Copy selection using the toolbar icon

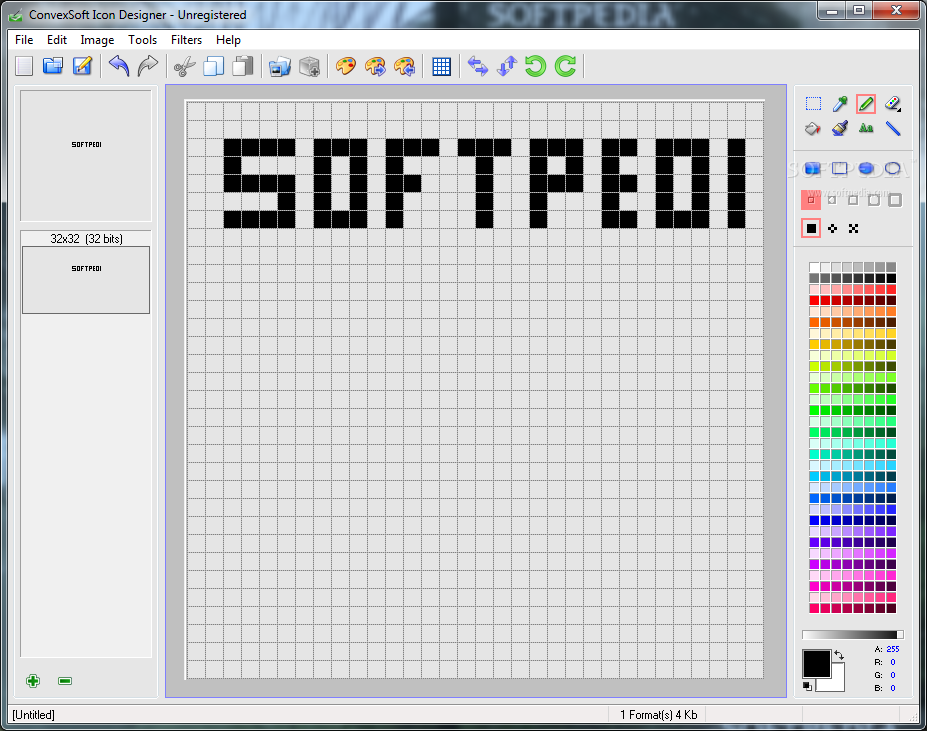213,66
